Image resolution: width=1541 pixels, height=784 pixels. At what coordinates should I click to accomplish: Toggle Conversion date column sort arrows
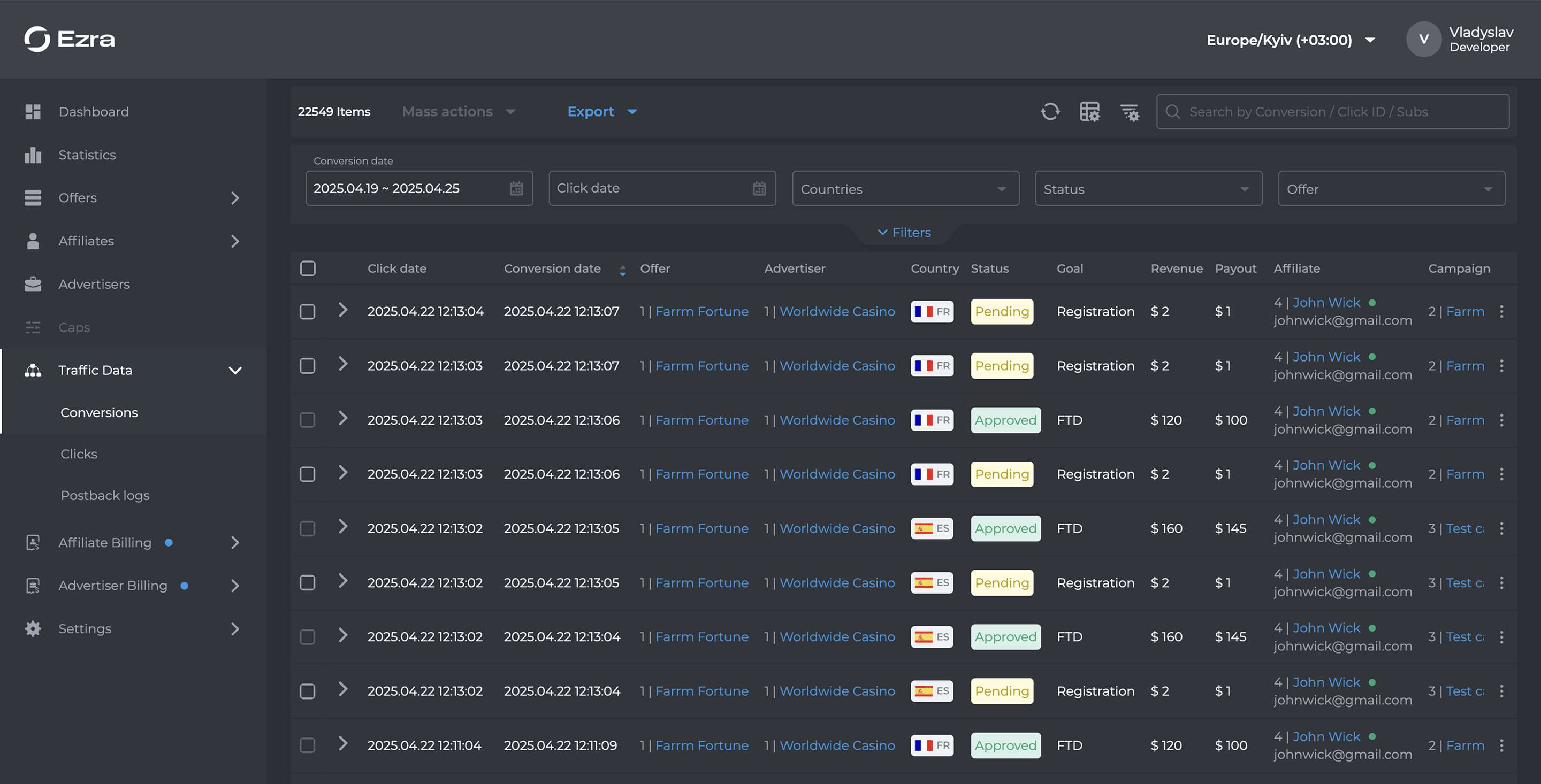(623, 270)
